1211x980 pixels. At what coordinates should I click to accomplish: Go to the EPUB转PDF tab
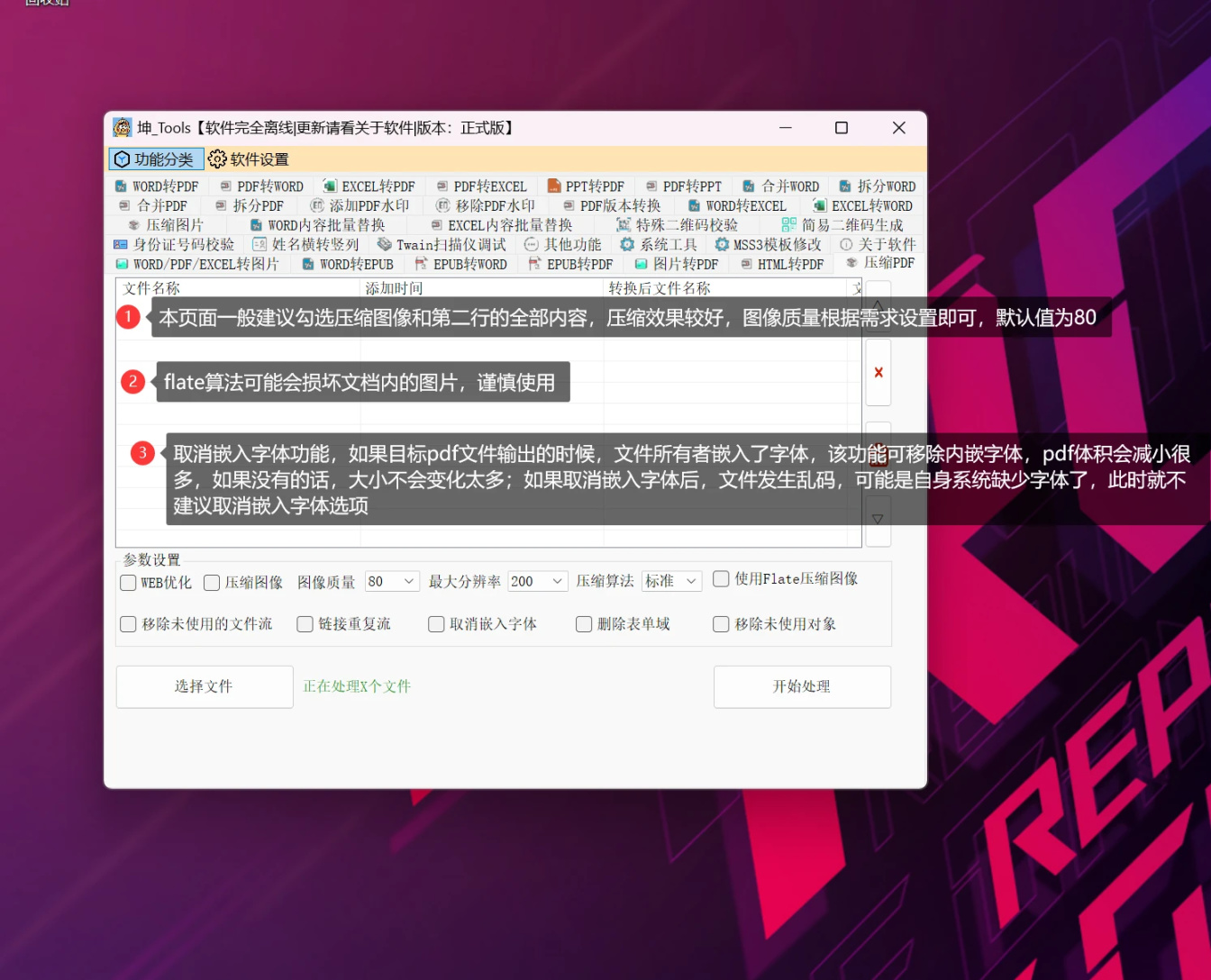(570, 264)
